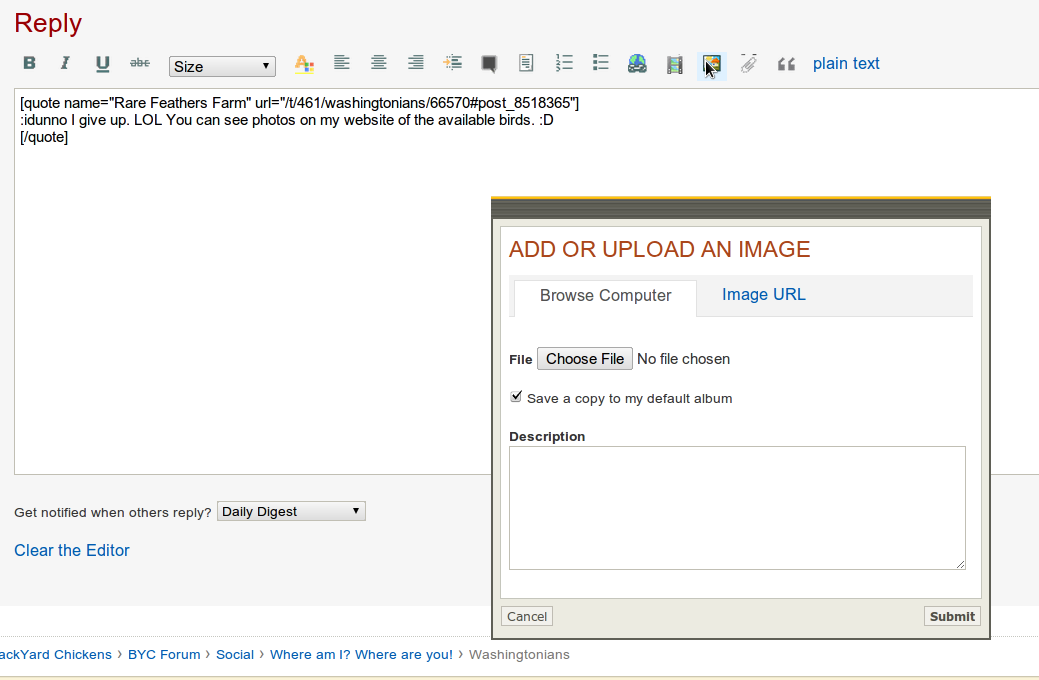This screenshot has width=1039, height=680.
Task: Insert a numbered list
Action: 564,63
